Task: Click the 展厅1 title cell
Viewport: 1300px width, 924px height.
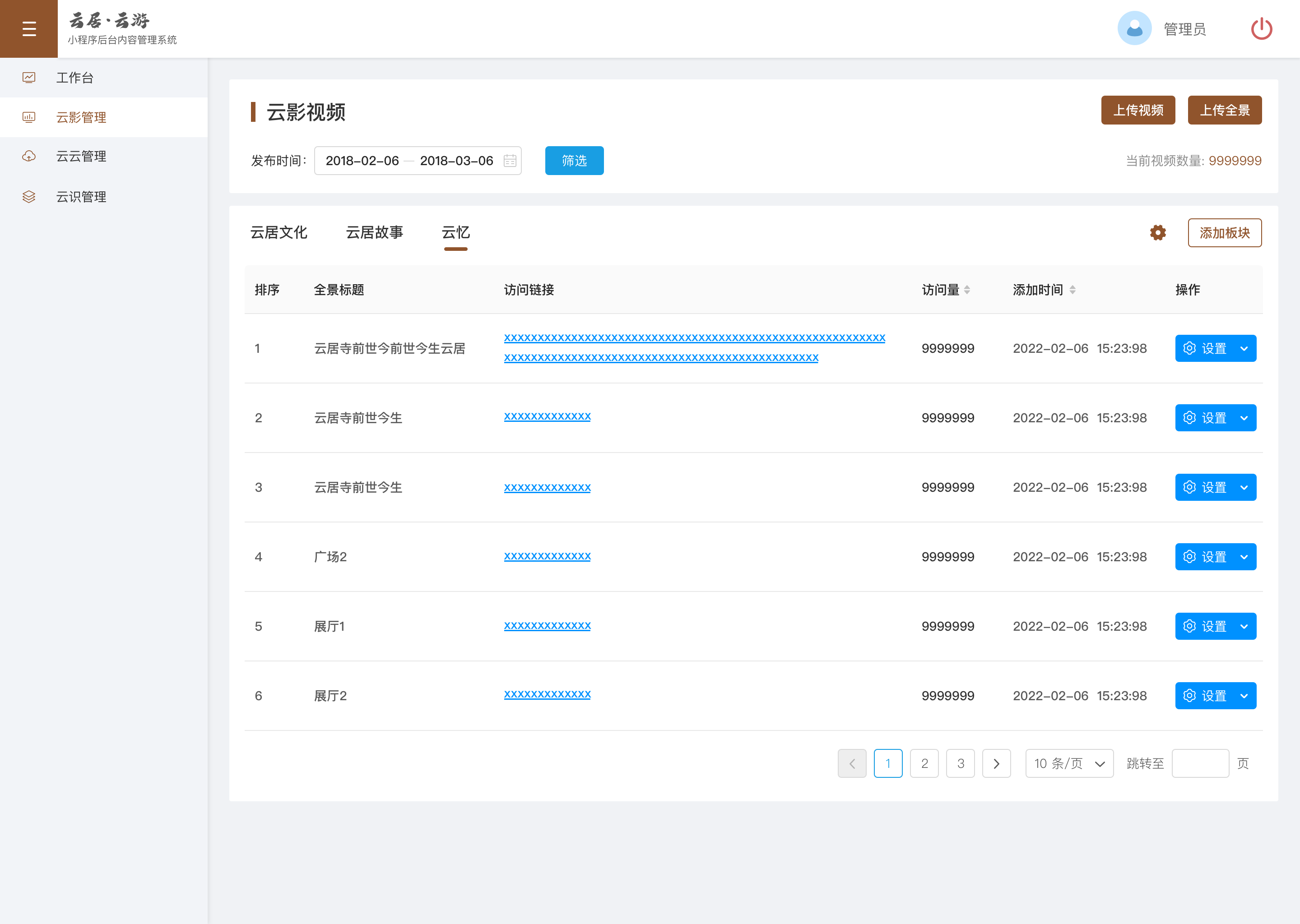Action: [330, 626]
